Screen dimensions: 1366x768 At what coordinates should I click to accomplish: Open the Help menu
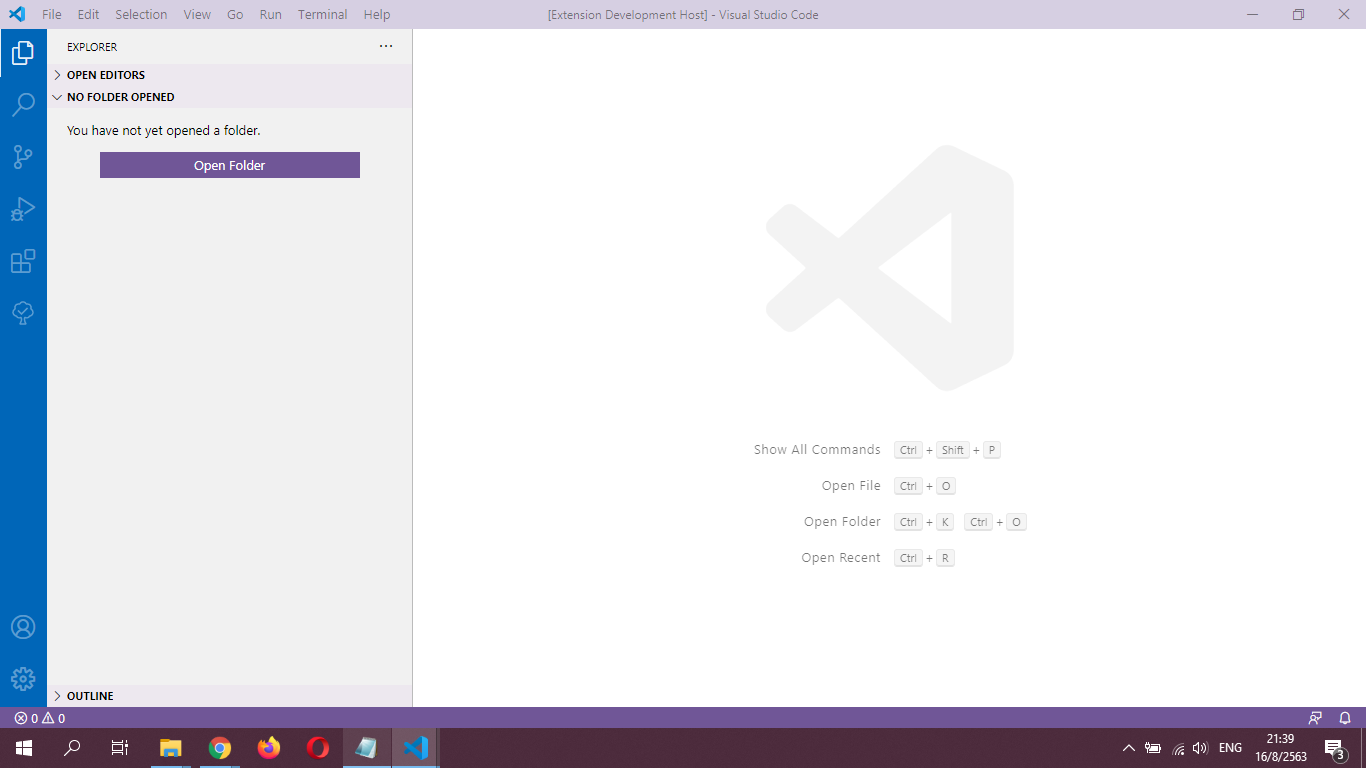pyautogui.click(x=377, y=14)
